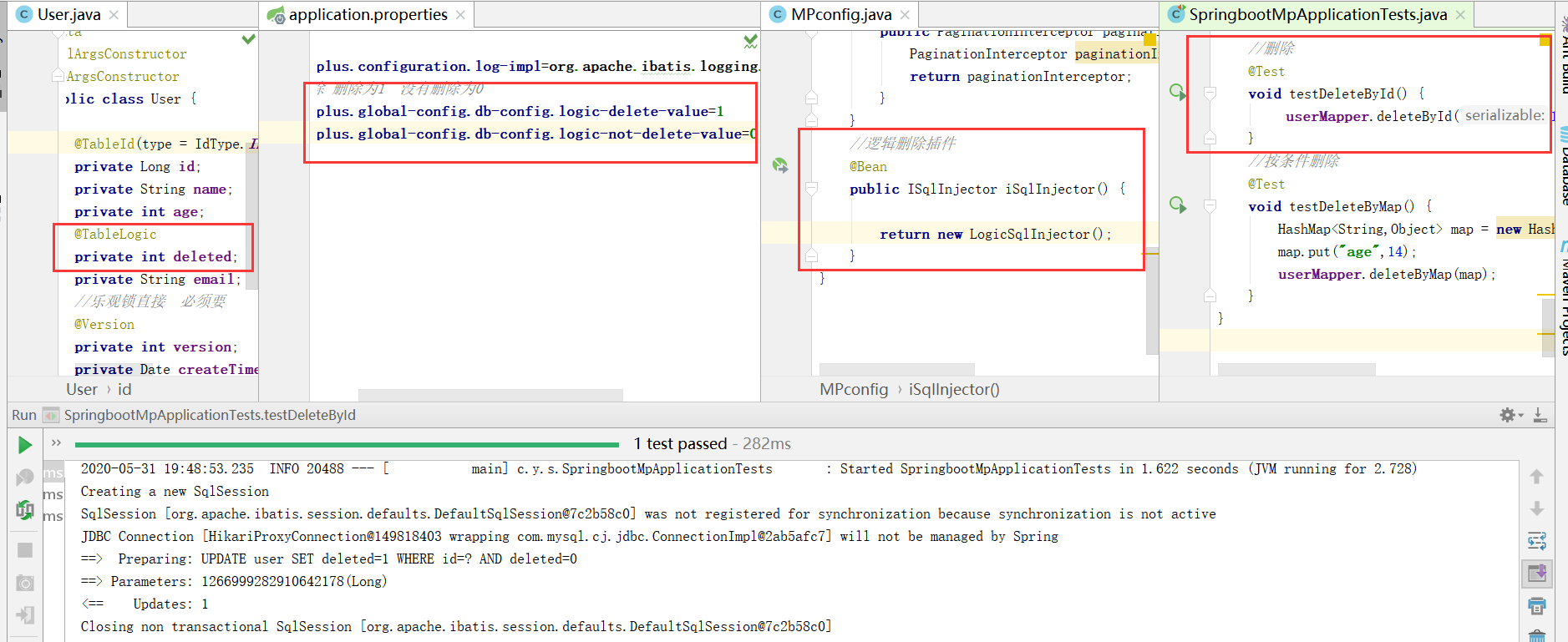Close the MPconfig.java tab

pyautogui.click(x=905, y=15)
